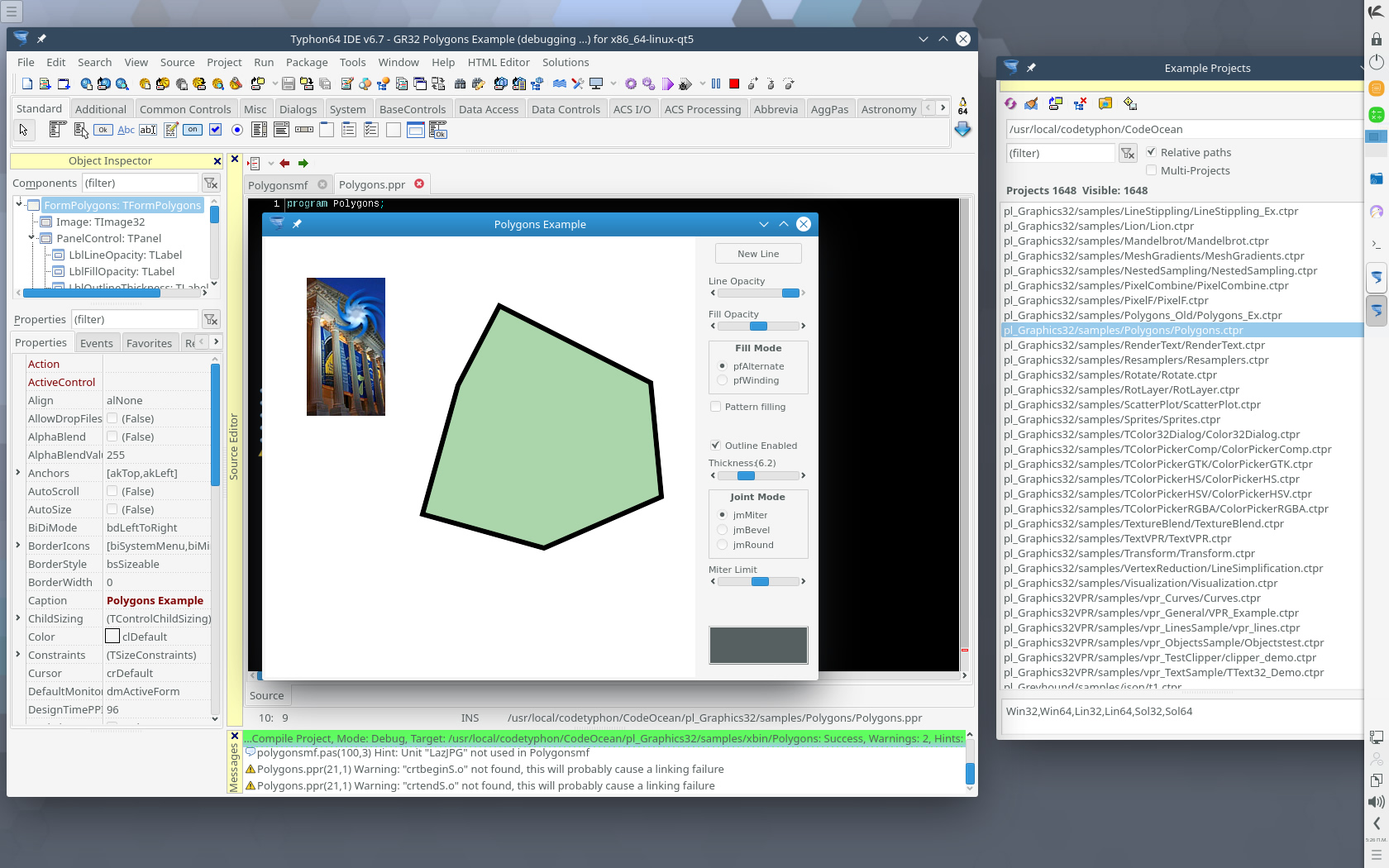Collapse the FormPolygons tree node
The height and width of the screenshot is (868, 1389).
coord(20,204)
